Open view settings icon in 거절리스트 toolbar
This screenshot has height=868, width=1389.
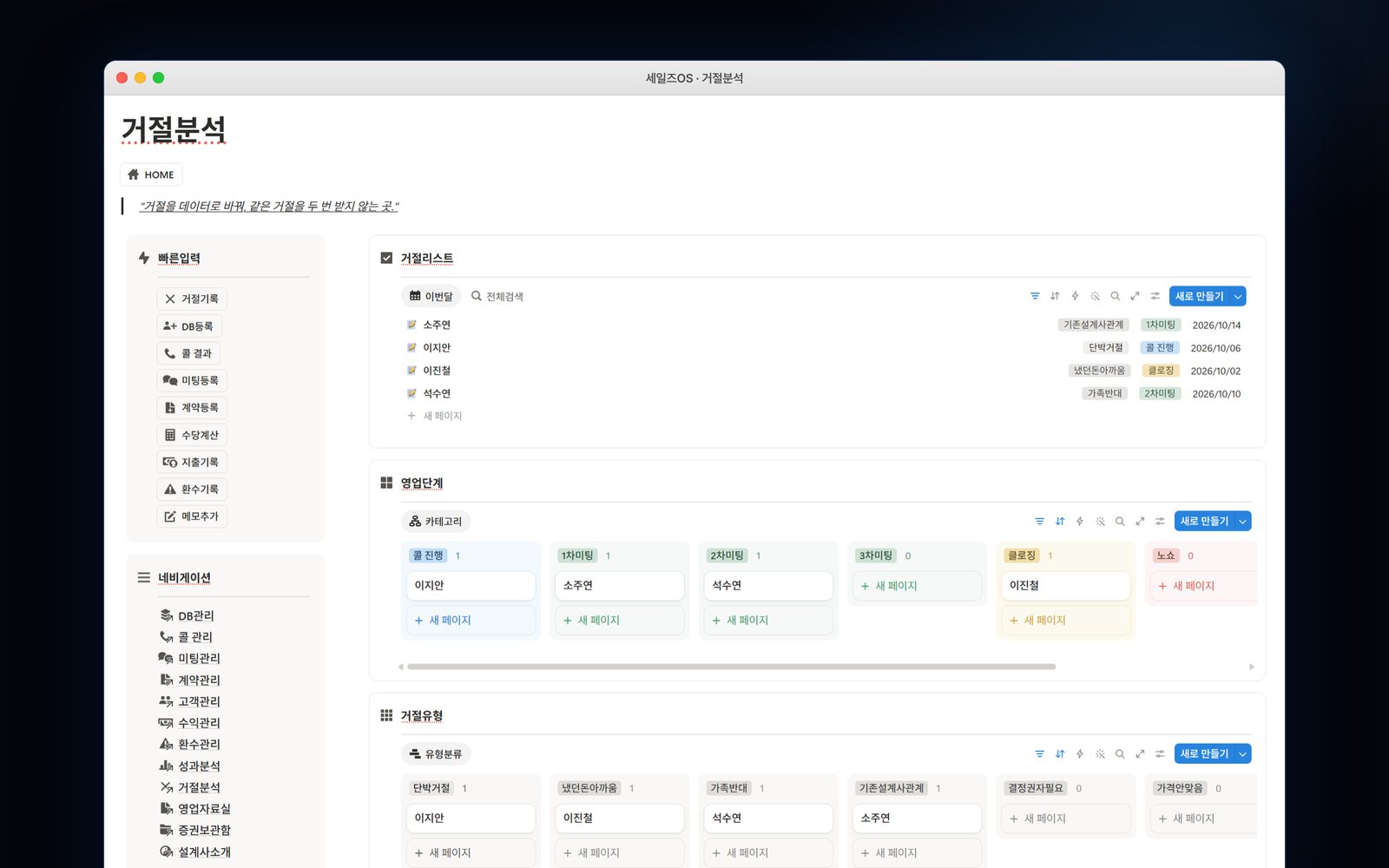click(1155, 296)
